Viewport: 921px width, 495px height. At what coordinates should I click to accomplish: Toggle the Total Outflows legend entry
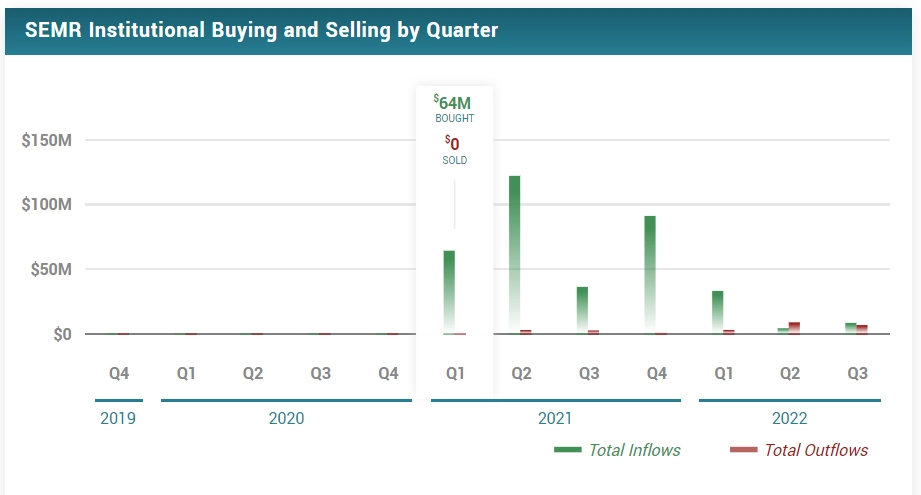(x=816, y=450)
